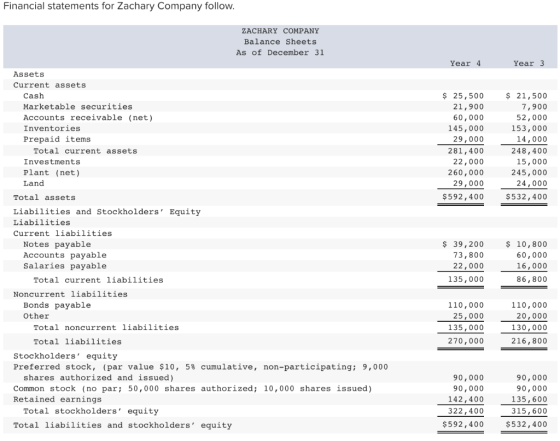This screenshot has width=560, height=441.
Task: Click Inventories Year 3 value 153,000
Action: pos(529,128)
